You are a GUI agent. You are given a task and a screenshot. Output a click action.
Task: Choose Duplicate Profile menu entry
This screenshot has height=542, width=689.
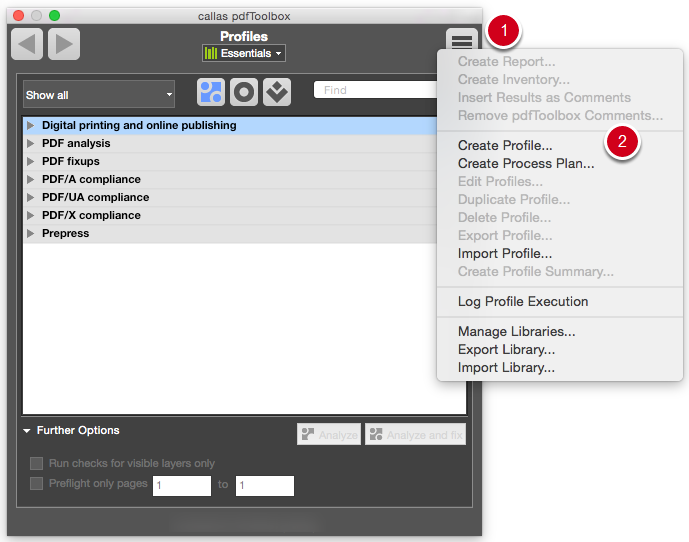(514, 200)
